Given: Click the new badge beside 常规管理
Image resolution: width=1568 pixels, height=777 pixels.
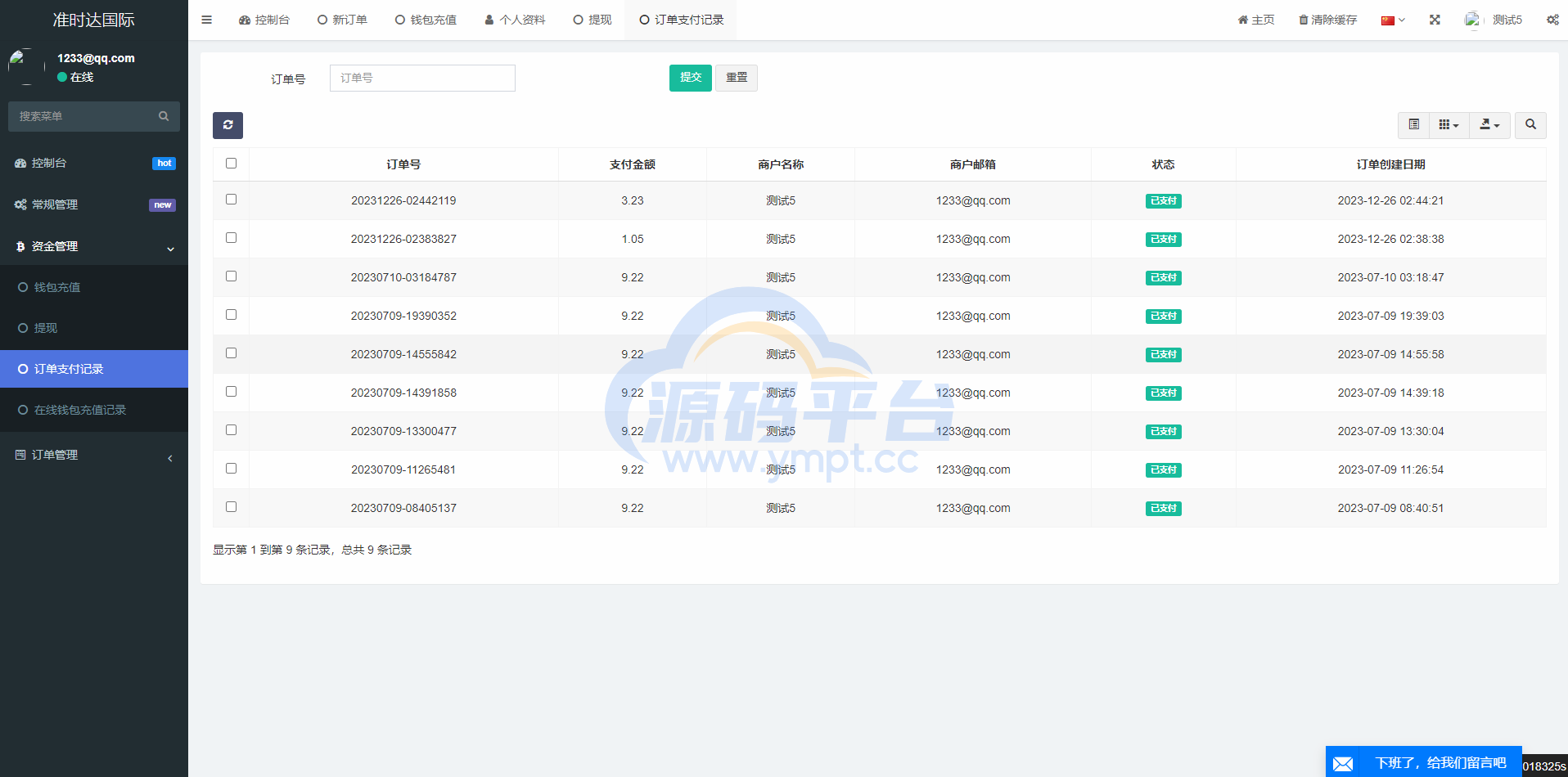Looking at the screenshot, I should [162, 205].
